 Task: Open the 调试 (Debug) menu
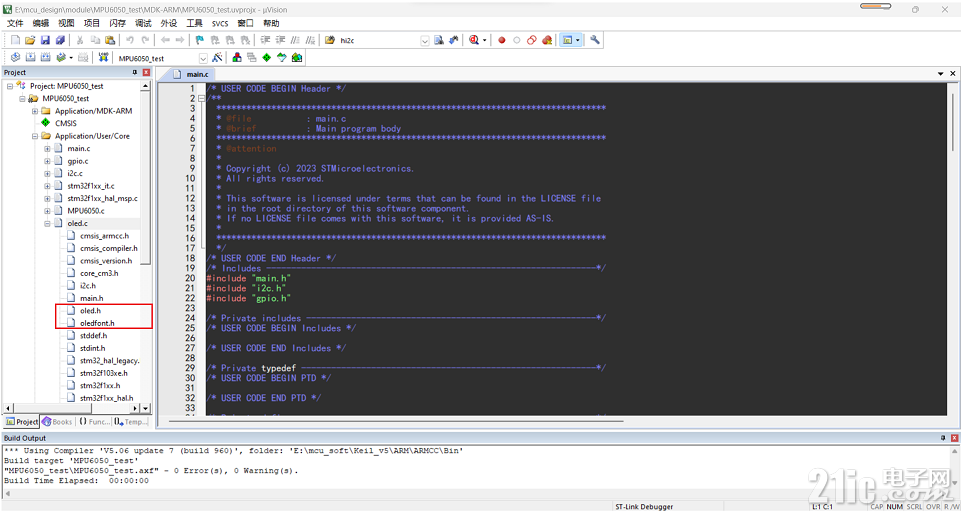143,23
